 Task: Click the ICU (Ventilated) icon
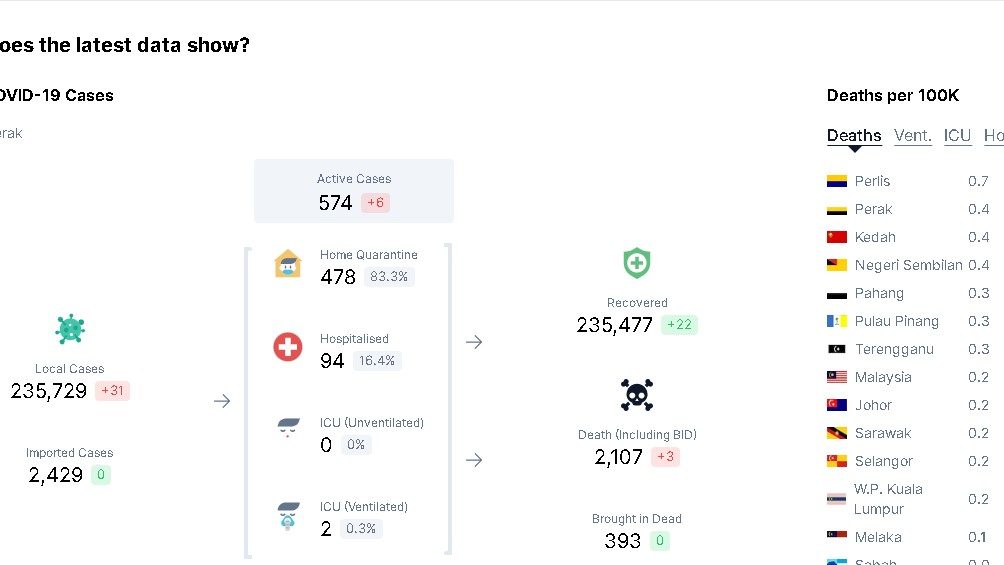288,515
